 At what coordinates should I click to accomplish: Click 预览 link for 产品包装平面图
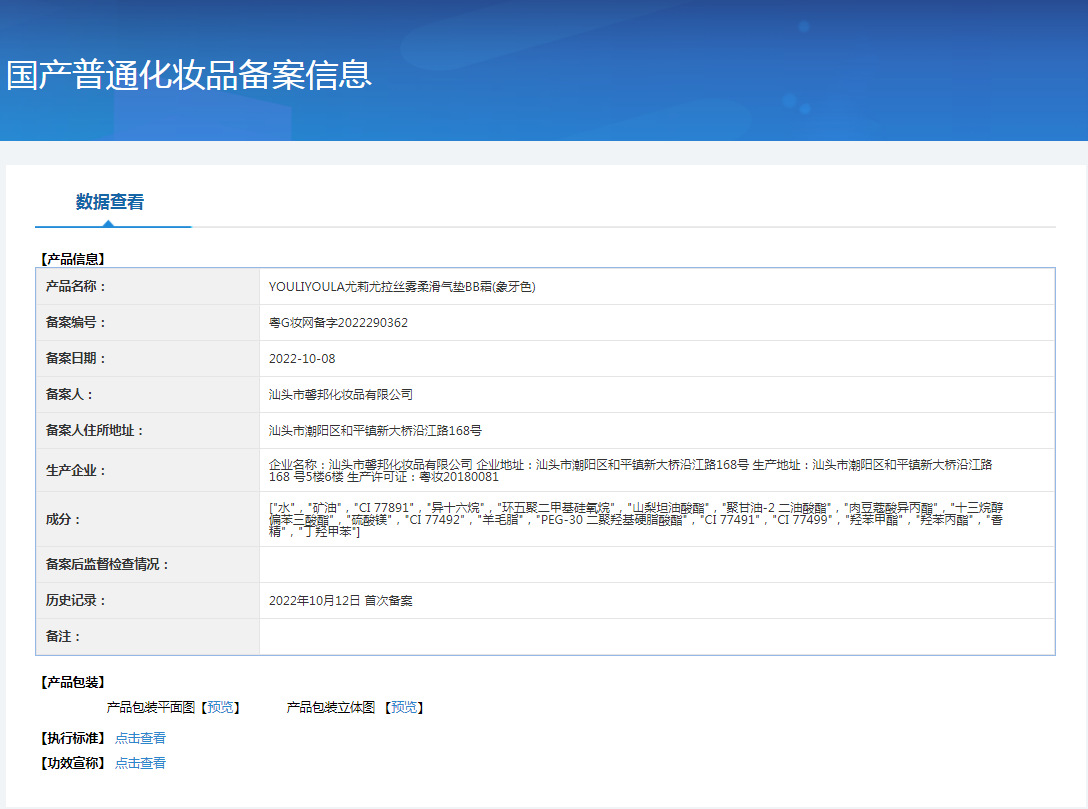pos(221,707)
